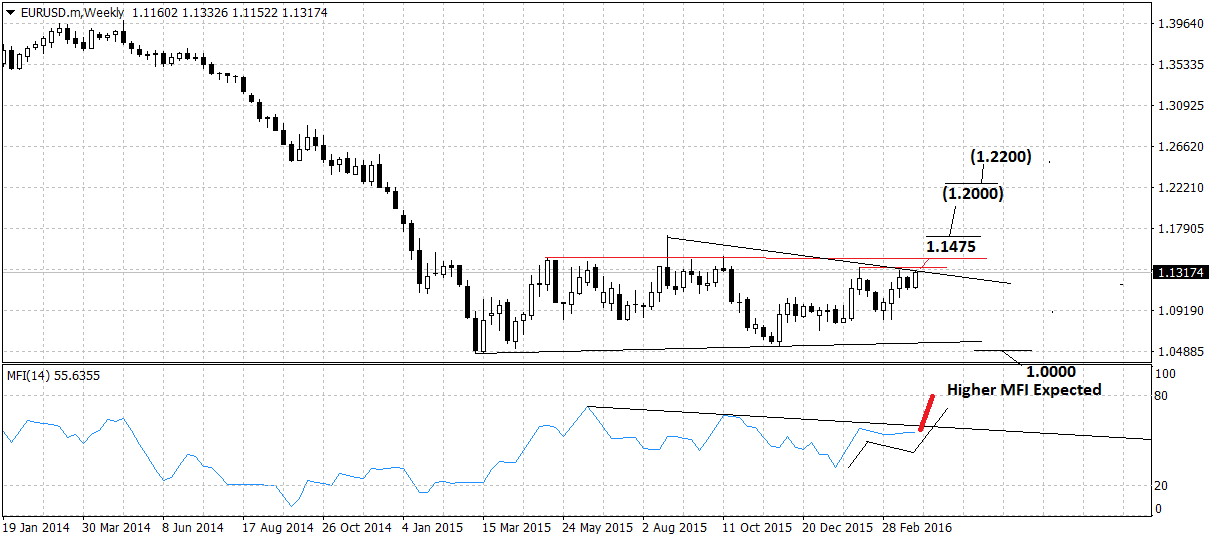Select the (1.2200) target annotation
1211x540 pixels.
[1000, 157]
